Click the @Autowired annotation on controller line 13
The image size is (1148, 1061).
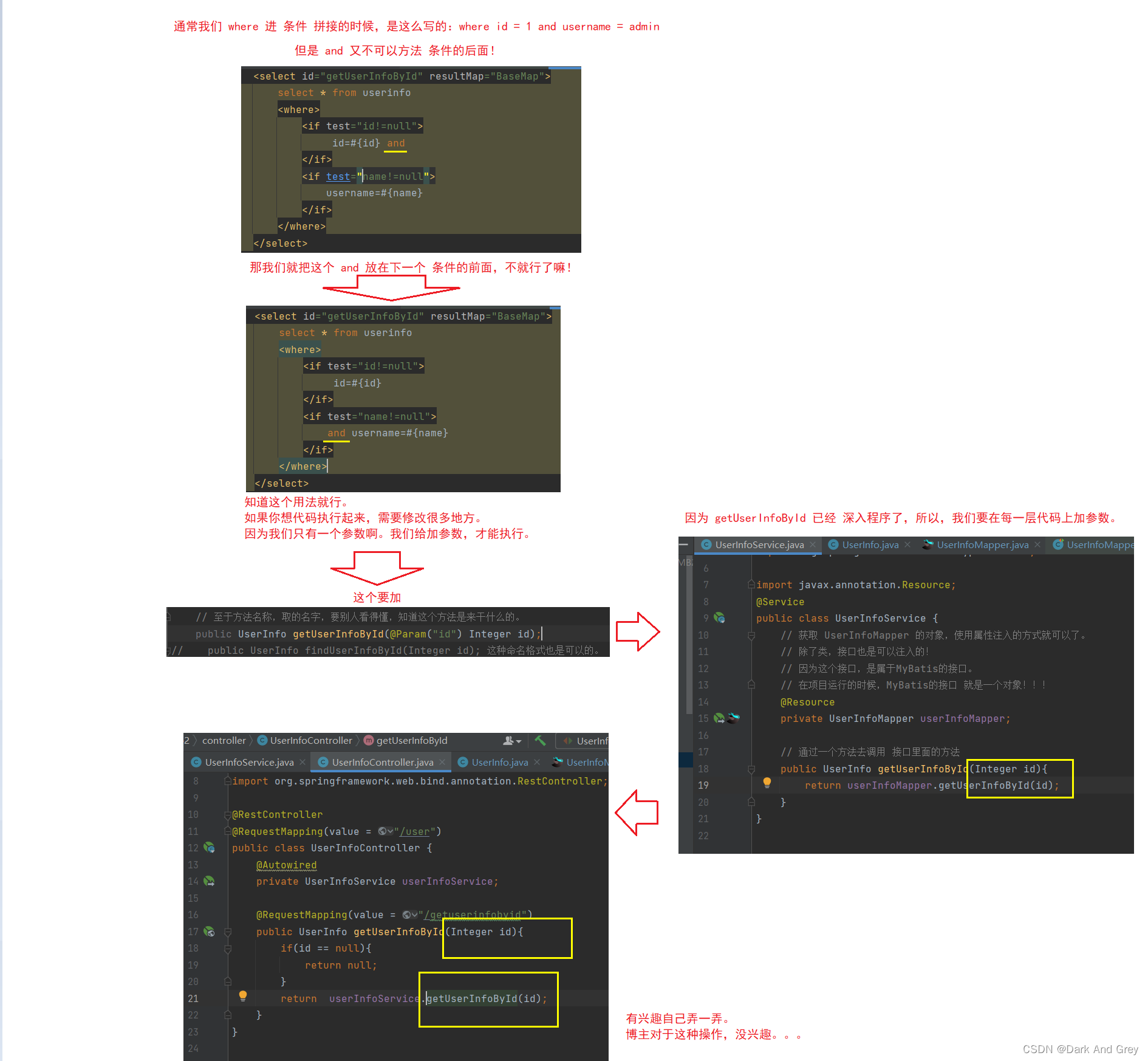click(x=286, y=865)
